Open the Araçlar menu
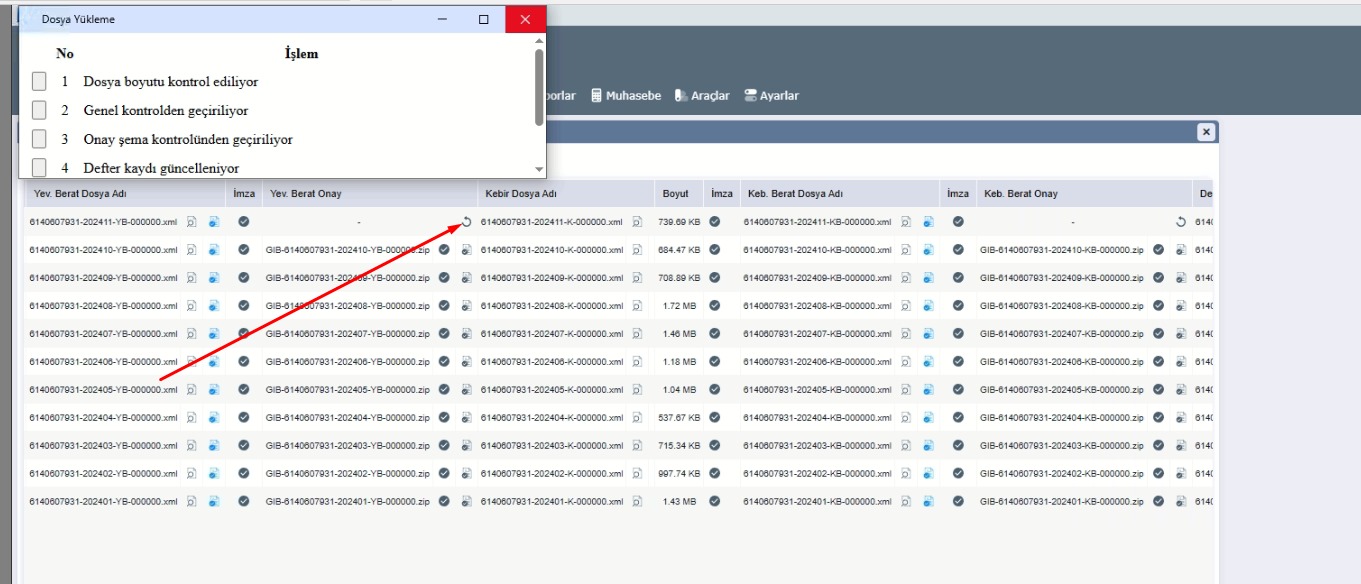Viewport: 1361px width, 584px height. [x=702, y=96]
